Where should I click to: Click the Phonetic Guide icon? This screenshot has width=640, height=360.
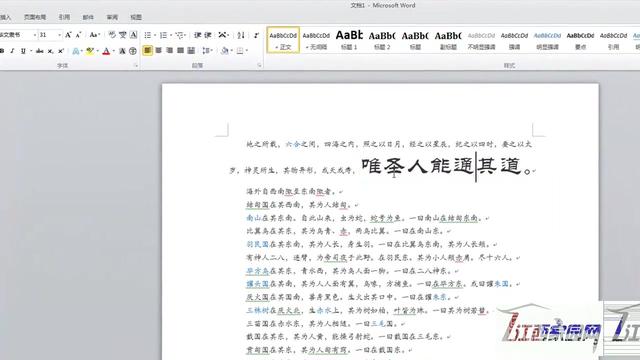click(122, 35)
